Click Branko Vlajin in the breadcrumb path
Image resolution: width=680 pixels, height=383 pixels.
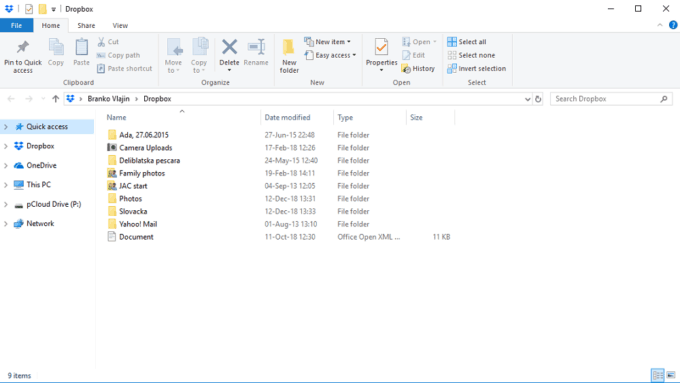point(108,99)
